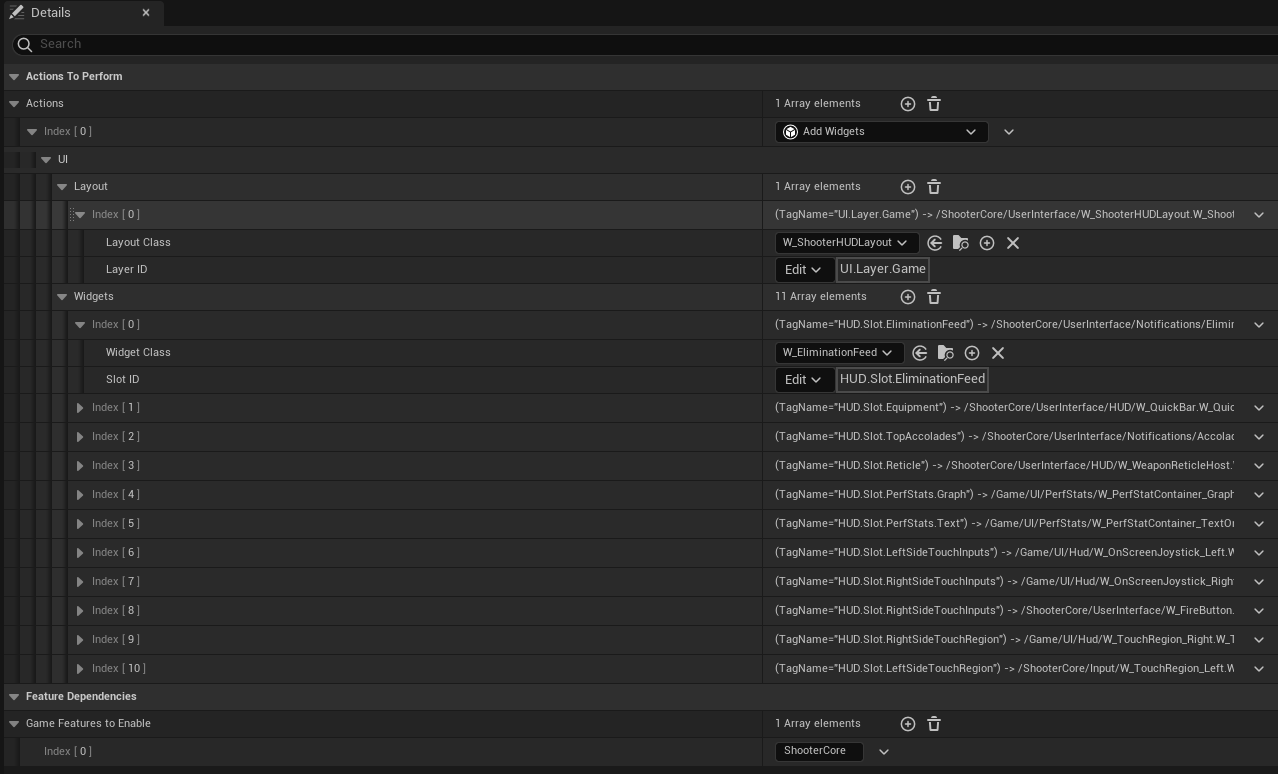Click the Search field in Details
The width and height of the screenshot is (1278, 774).
pyautogui.click(x=640, y=44)
